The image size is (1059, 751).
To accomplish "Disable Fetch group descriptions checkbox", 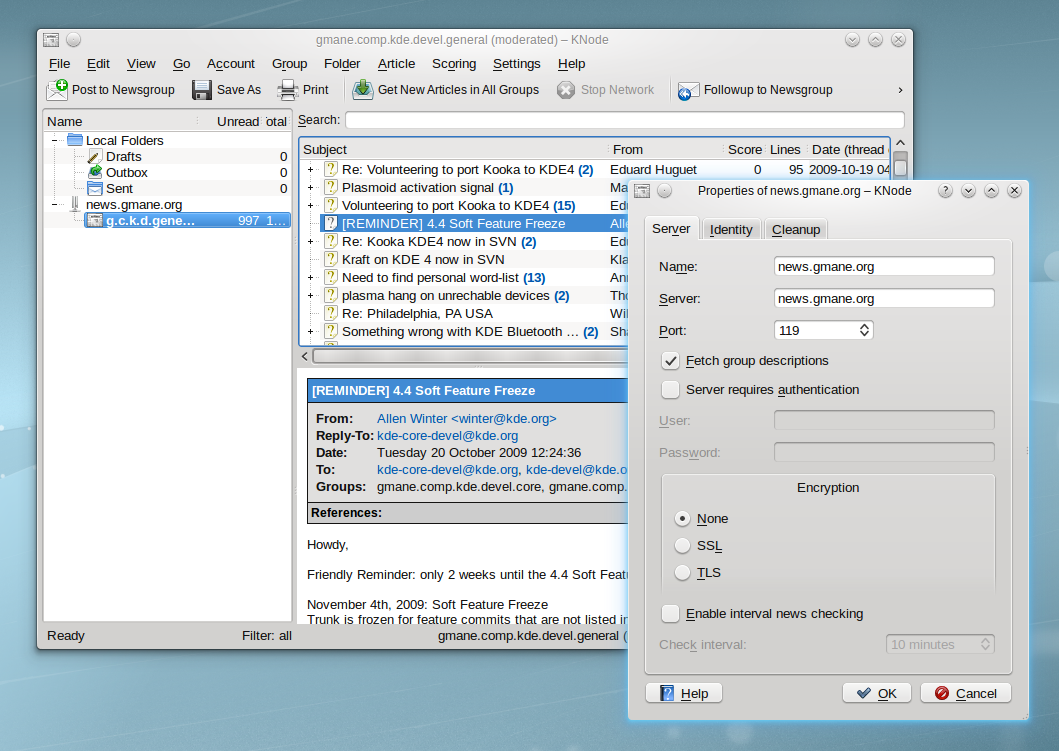I will 671,361.
